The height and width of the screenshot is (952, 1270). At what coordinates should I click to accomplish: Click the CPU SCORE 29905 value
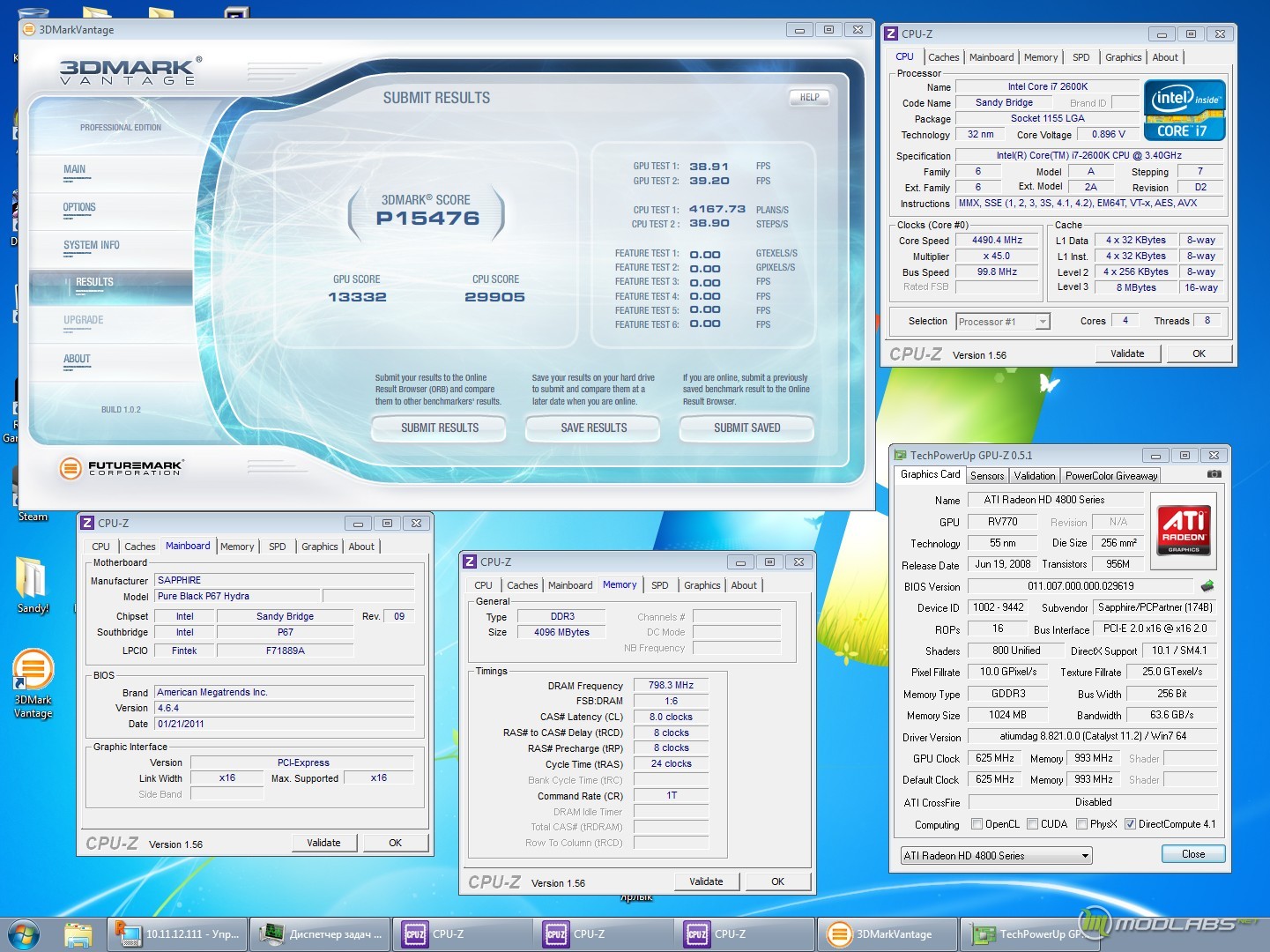pos(494,297)
